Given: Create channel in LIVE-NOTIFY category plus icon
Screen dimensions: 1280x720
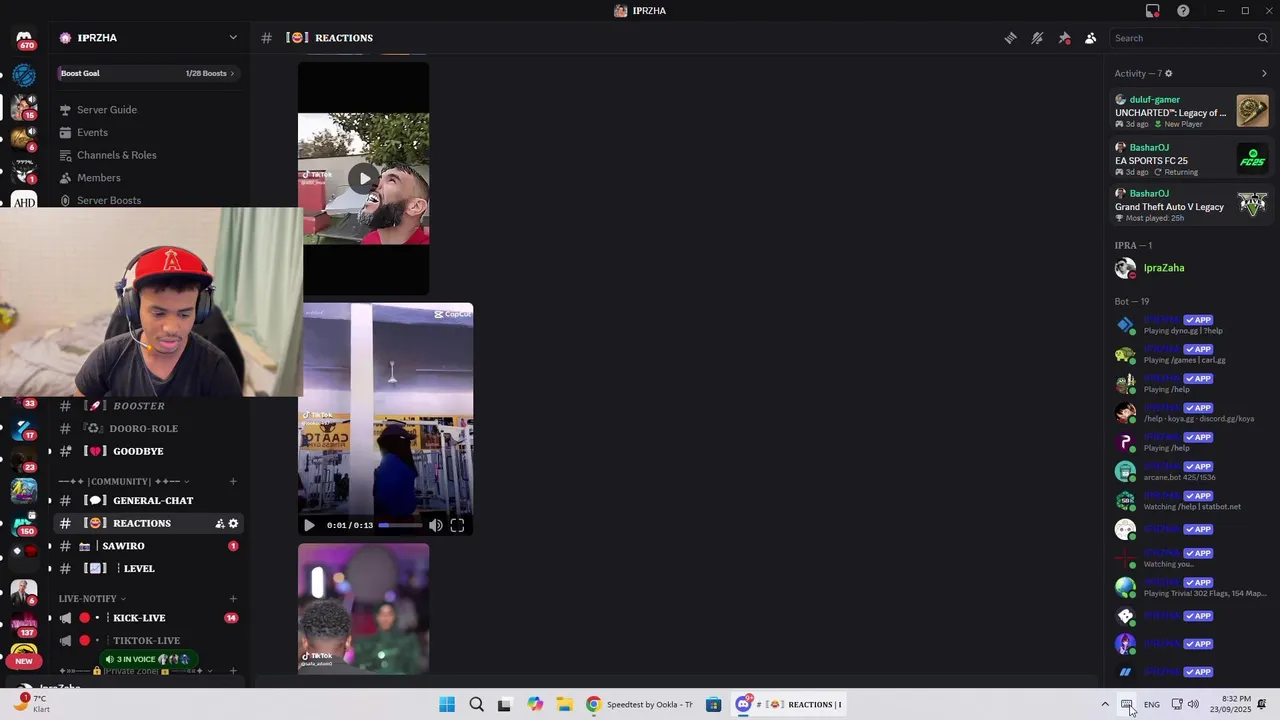Looking at the screenshot, I should tap(233, 598).
